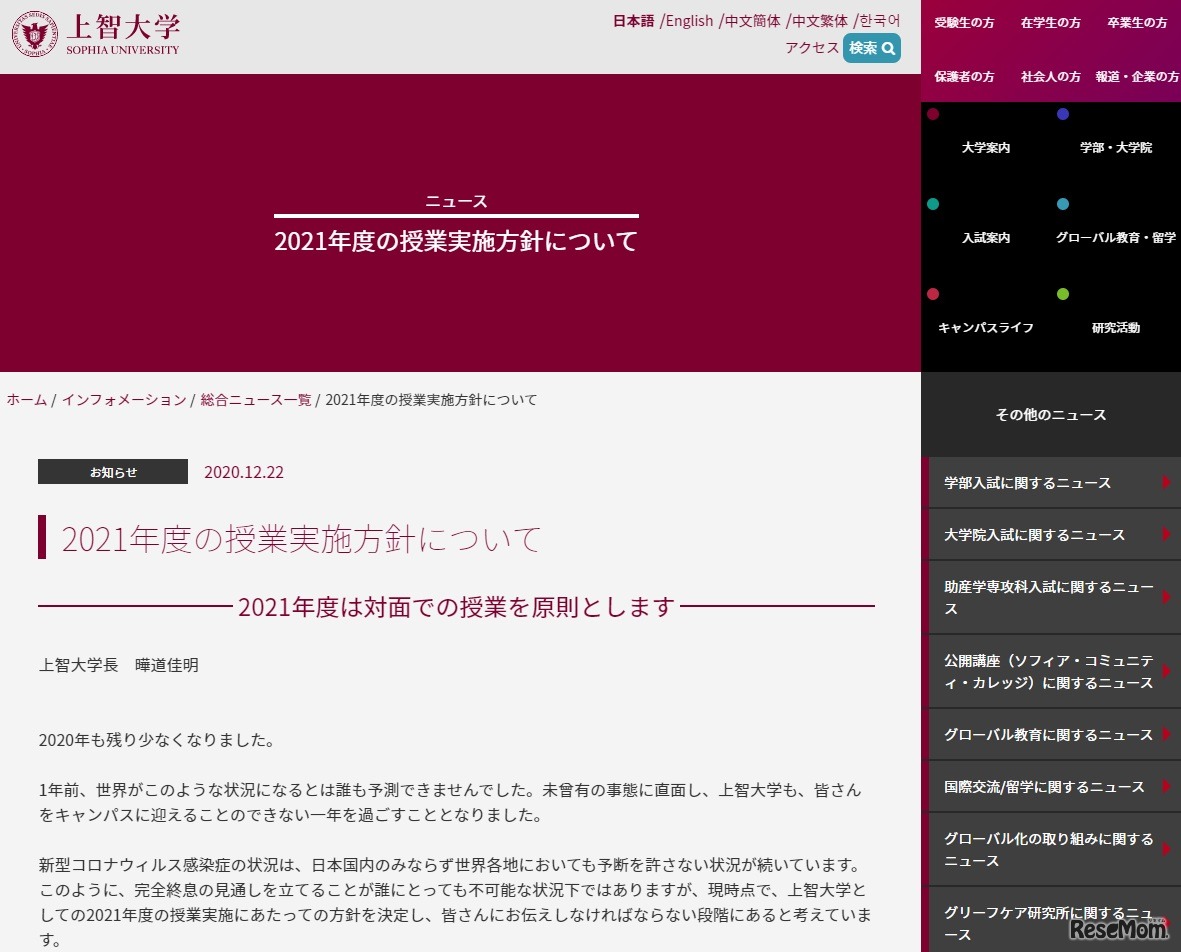Select 日本語 language option
The image size is (1181, 952).
pos(633,20)
